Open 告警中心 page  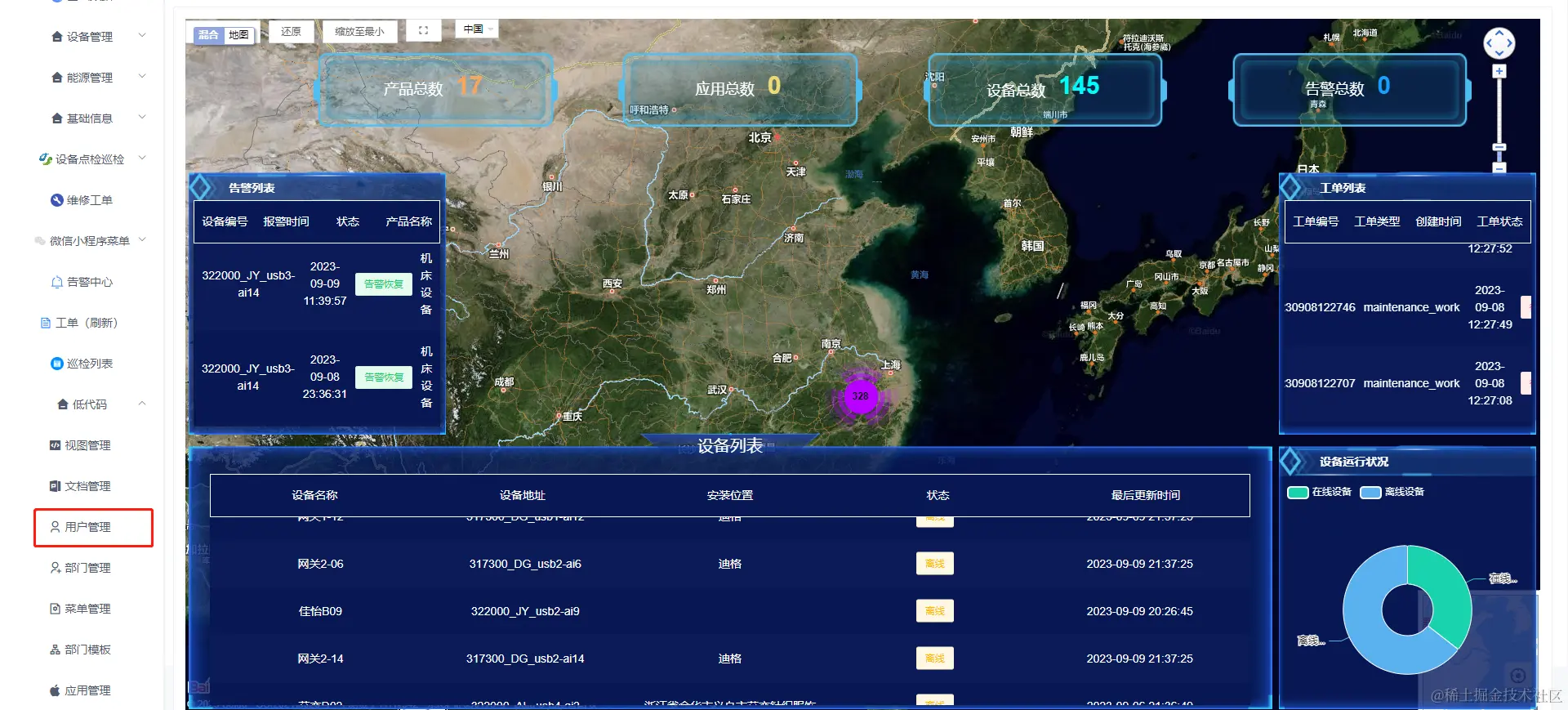coord(90,282)
